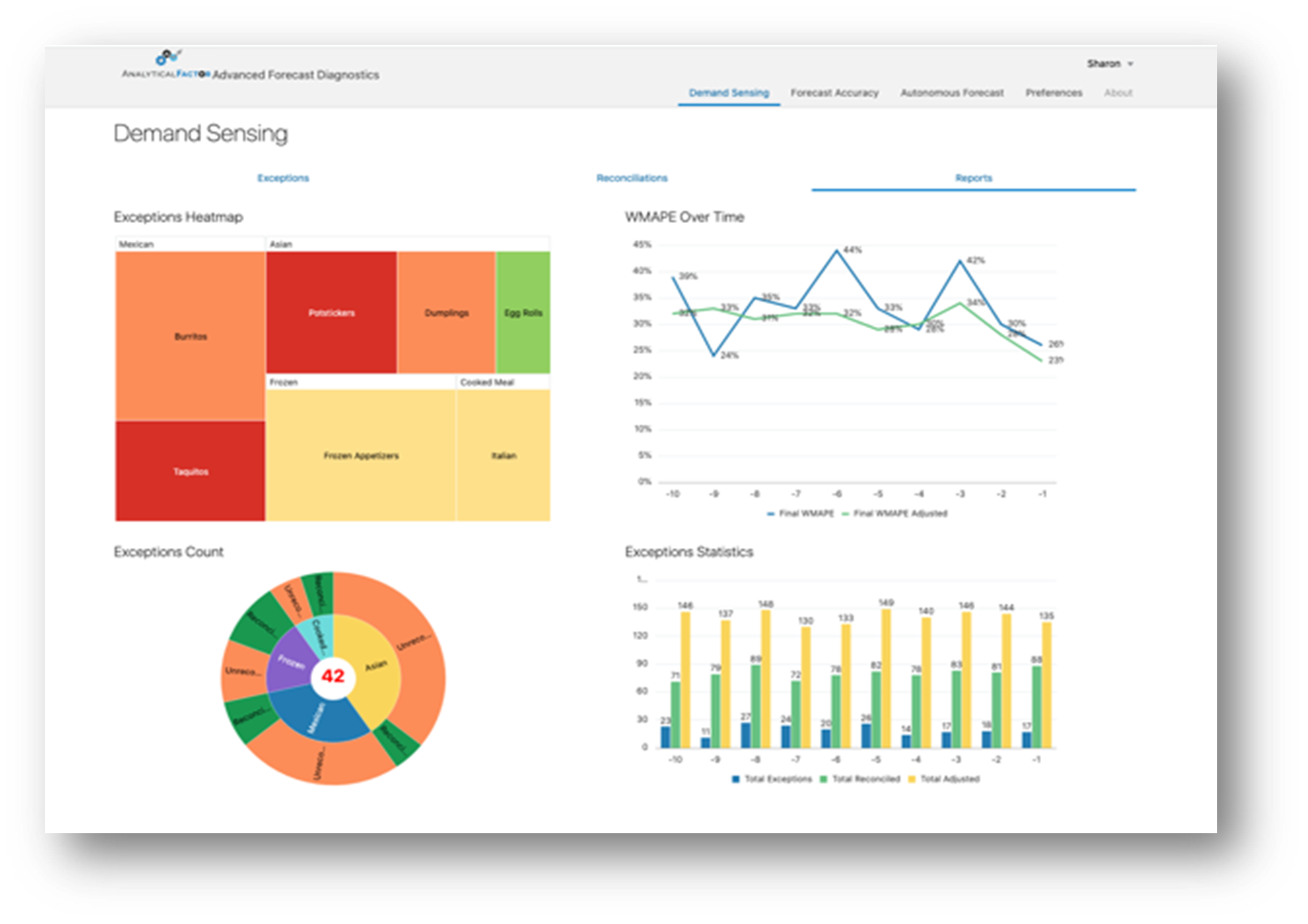Click the 42 center of sunburst chart
This screenshot has width=1308, height=924.
click(x=333, y=676)
